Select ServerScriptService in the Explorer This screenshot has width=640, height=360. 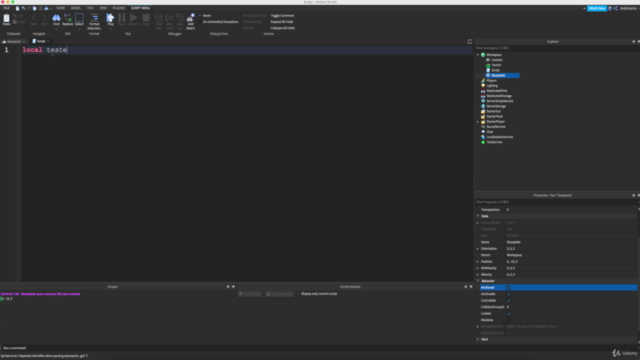pyautogui.click(x=500, y=101)
